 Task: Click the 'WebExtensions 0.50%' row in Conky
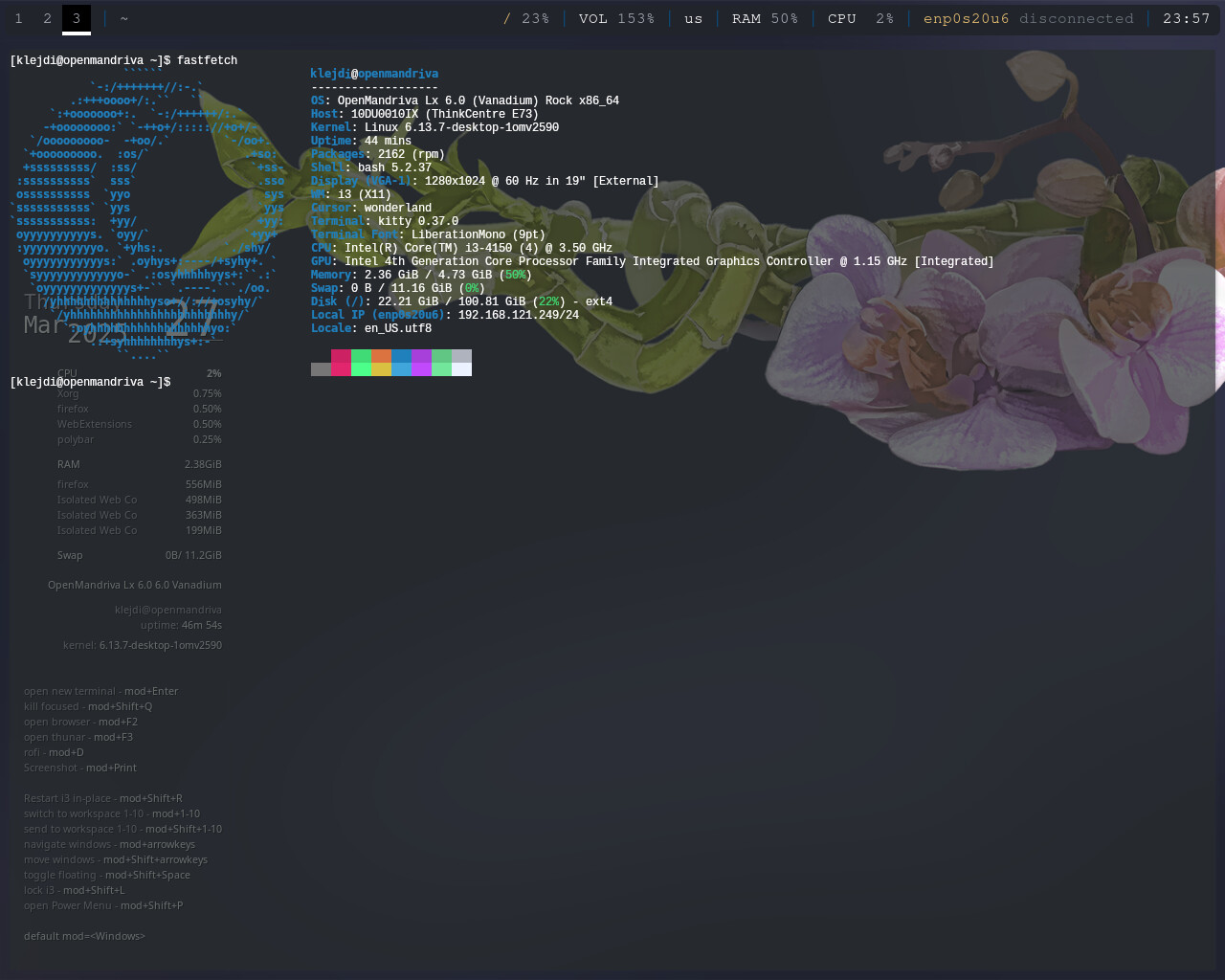[x=139, y=424]
